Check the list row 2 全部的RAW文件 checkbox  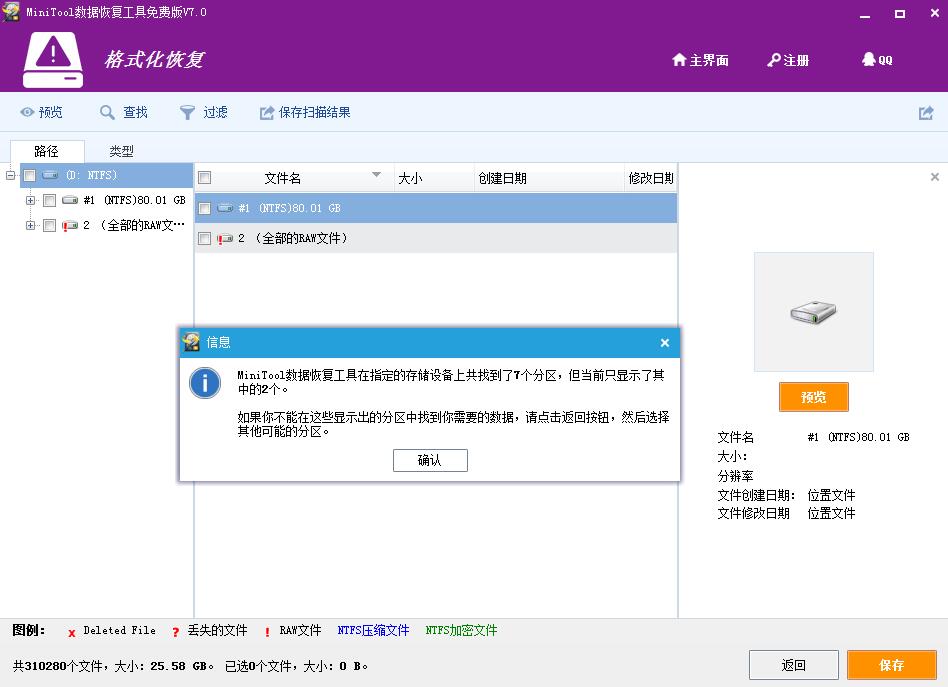tap(204, 239)
